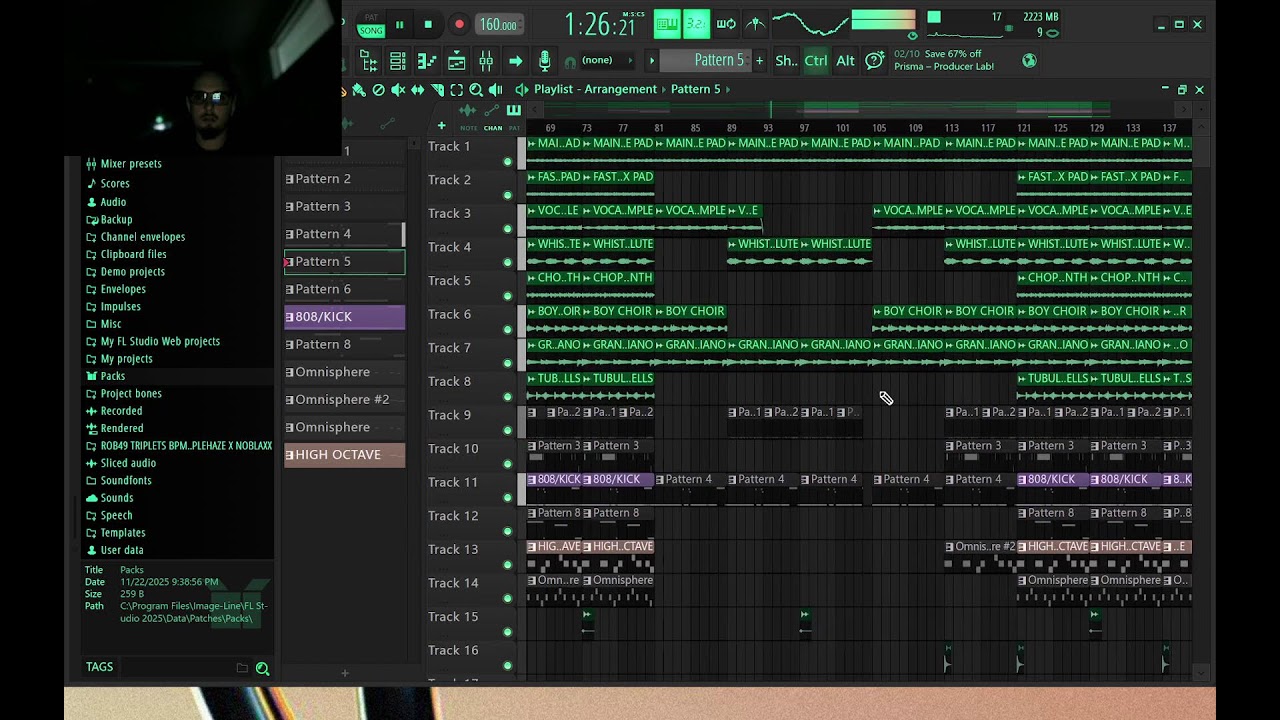
Task: Select Omnisphere #2 pattern in picker
Action: (344, 399)
